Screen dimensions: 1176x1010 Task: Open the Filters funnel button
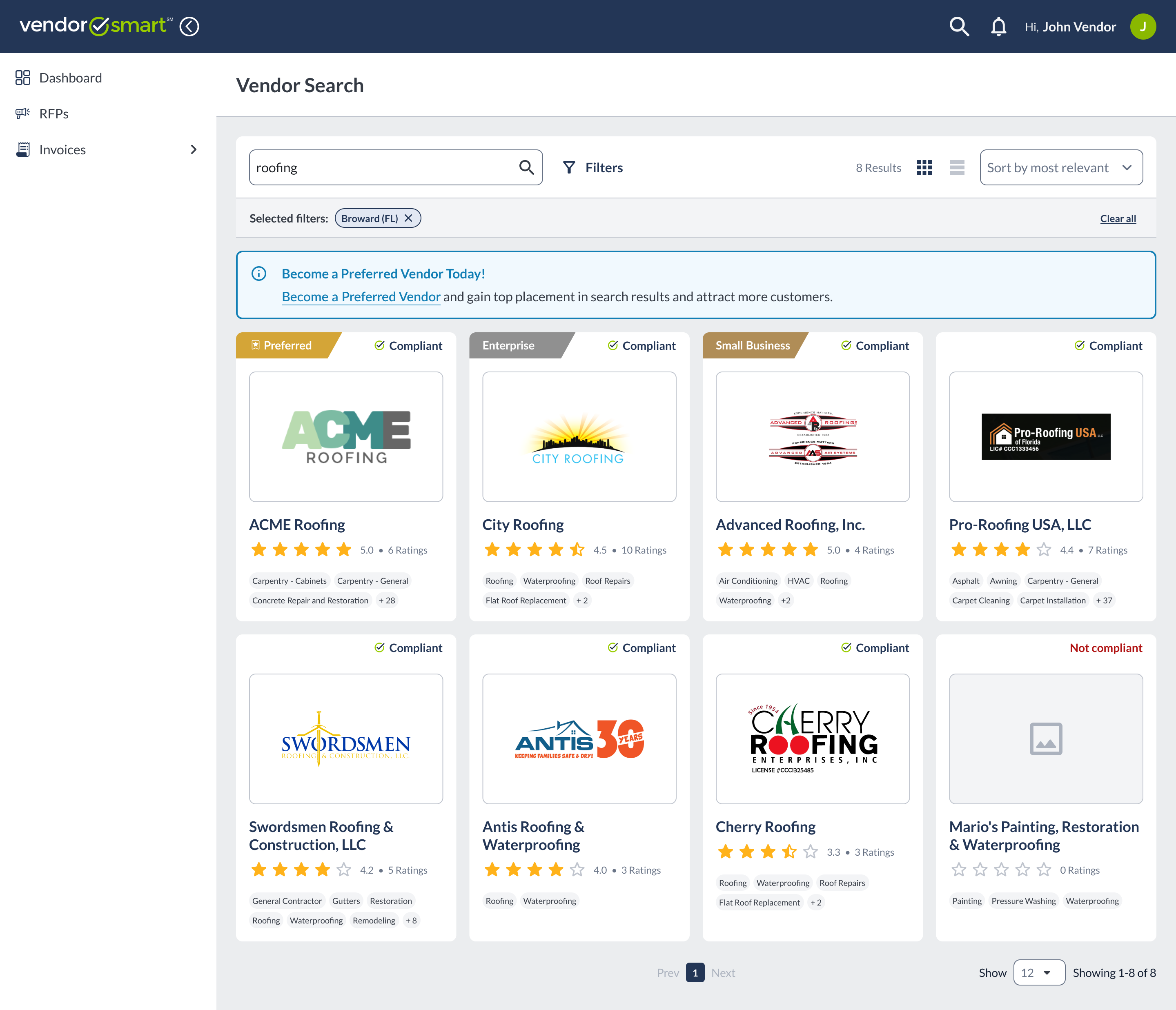(x=592, y=167)
